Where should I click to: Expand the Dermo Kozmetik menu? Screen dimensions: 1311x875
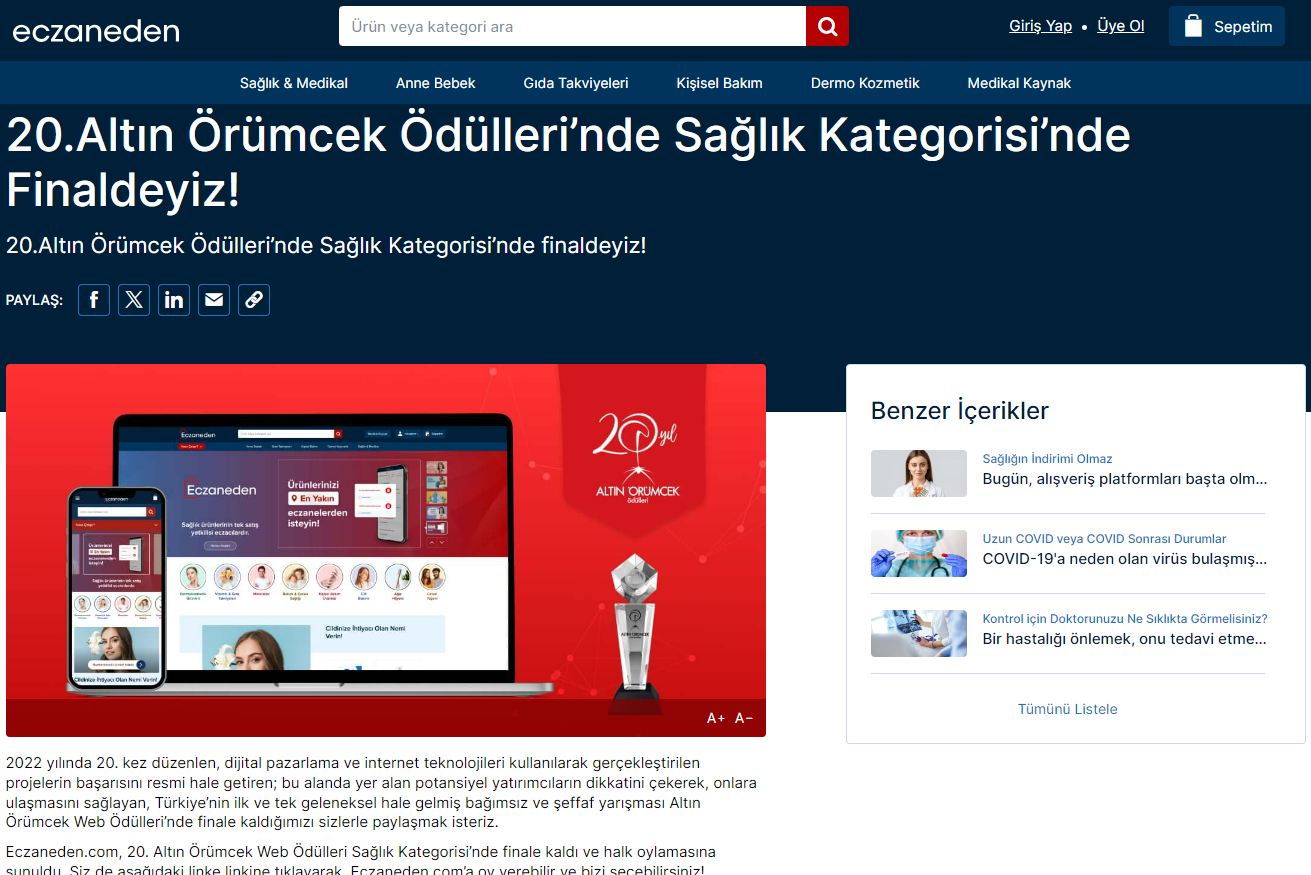pyautogui.click(x=865, y=83)
